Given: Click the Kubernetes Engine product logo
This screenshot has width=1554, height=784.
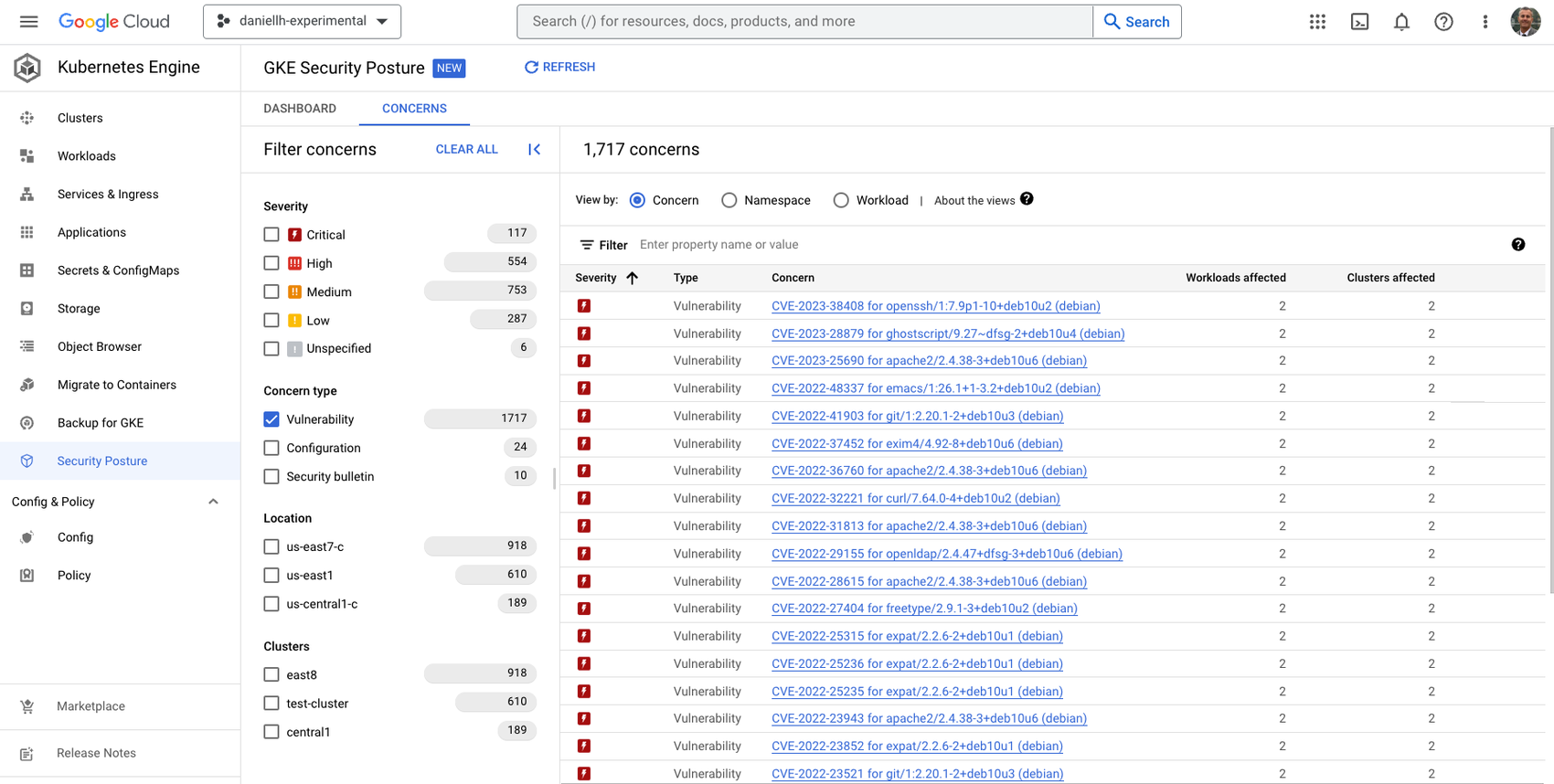Looking at the screenshot, I should [27, 67].
